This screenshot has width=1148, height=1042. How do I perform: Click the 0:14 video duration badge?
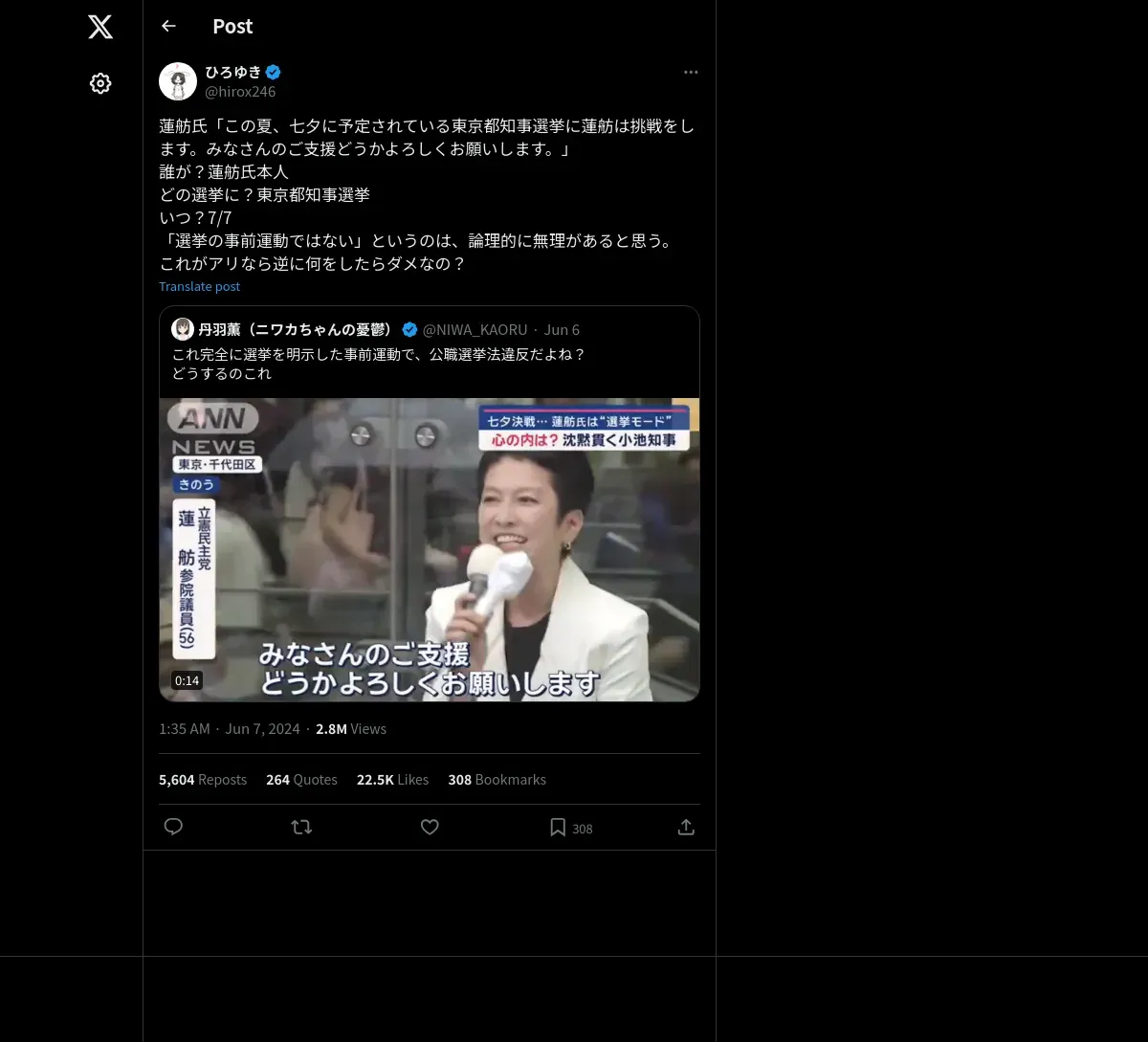coord(187,680)
